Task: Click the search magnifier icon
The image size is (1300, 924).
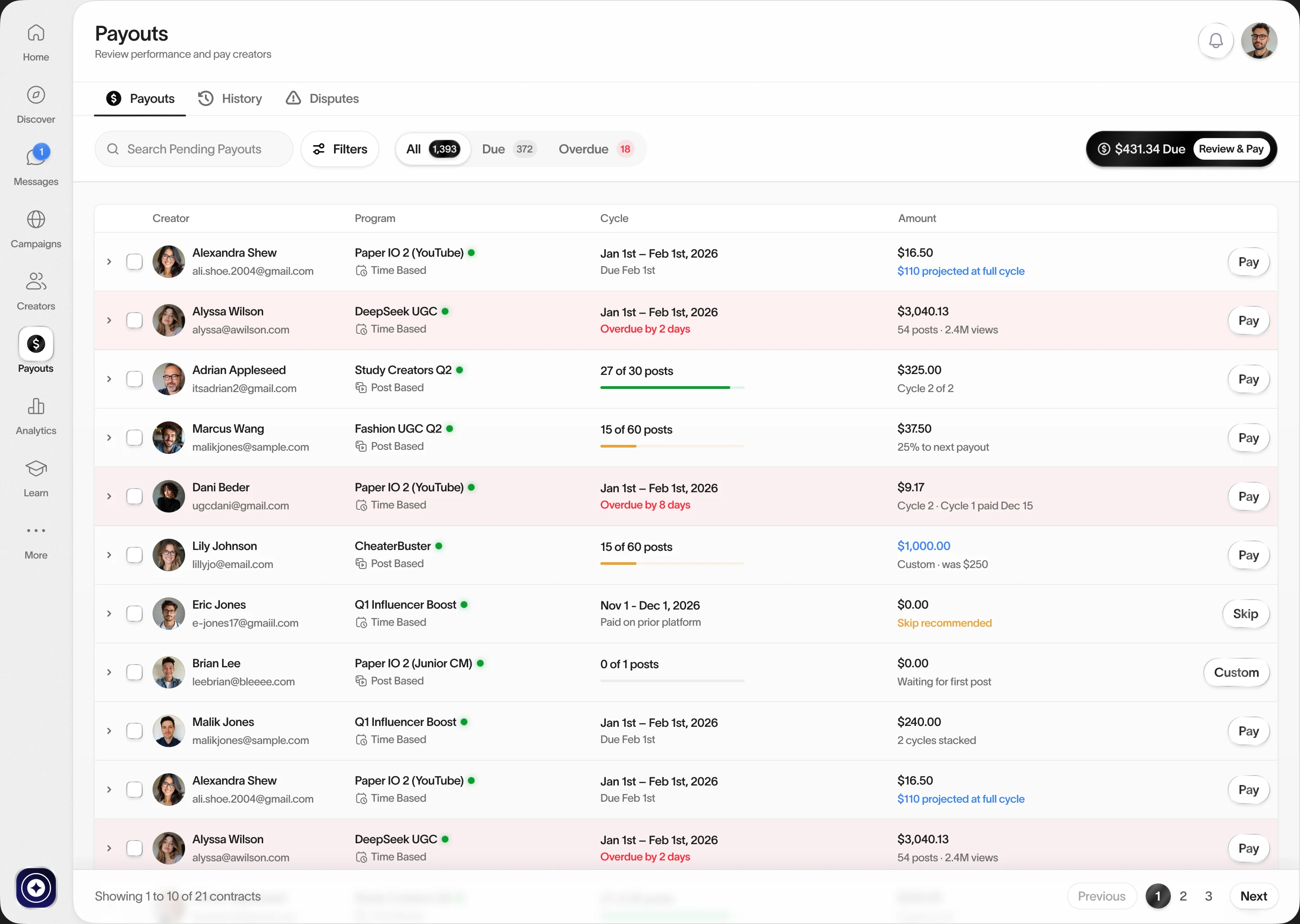Action: coord(113,149)
